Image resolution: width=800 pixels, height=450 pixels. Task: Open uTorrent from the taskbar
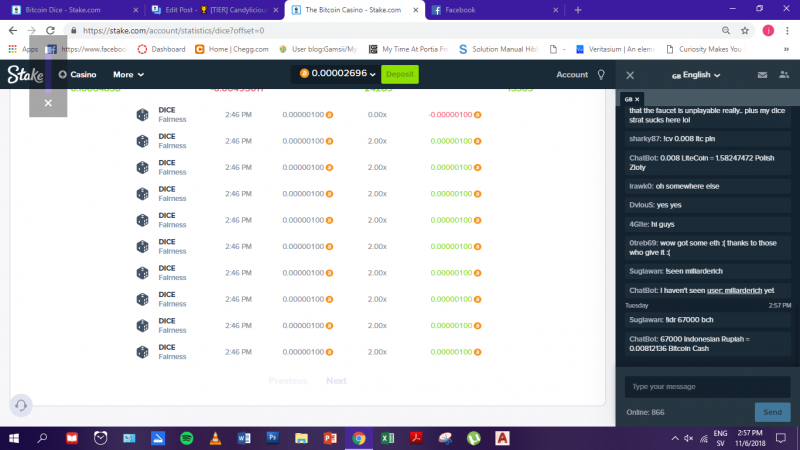(473, 438)
